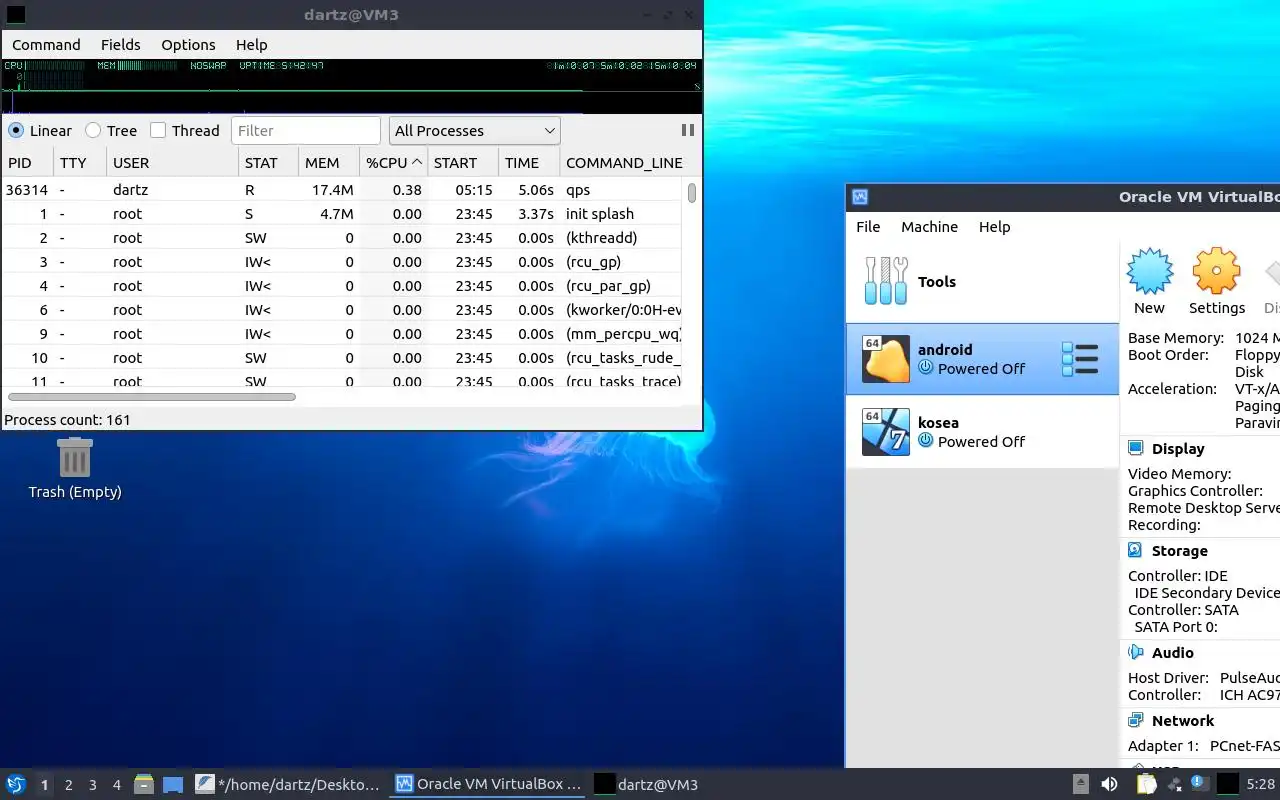Click the Audio section icon in VirtualBox

pyautogui.click(x=1135, y=652)
